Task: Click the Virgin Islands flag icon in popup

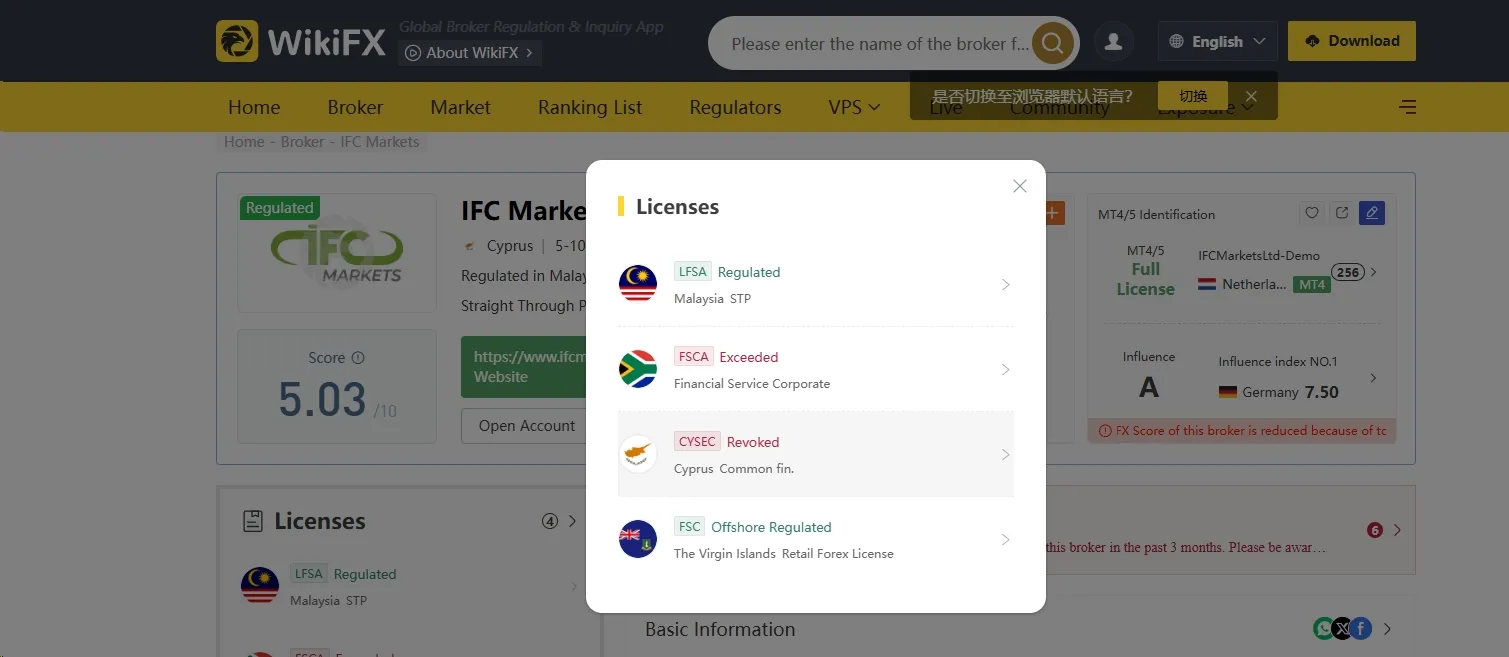Action: tap(638, 539)
